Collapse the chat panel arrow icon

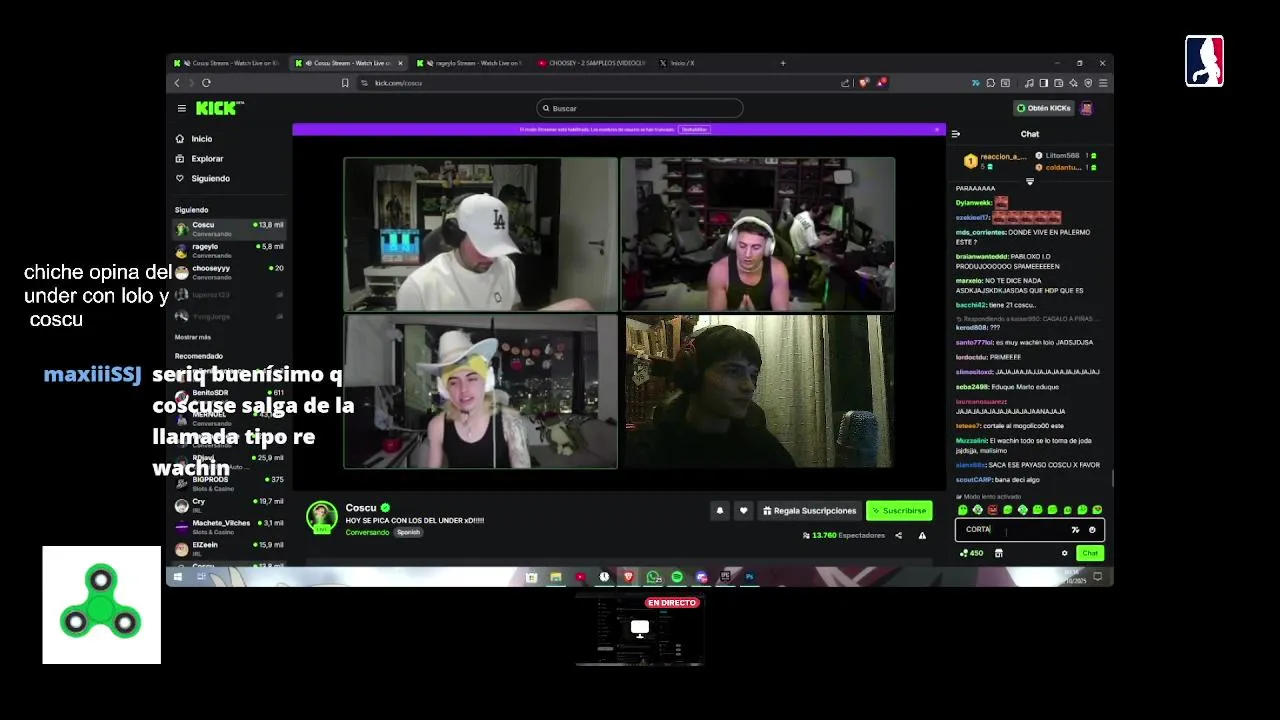pos(956,134)
